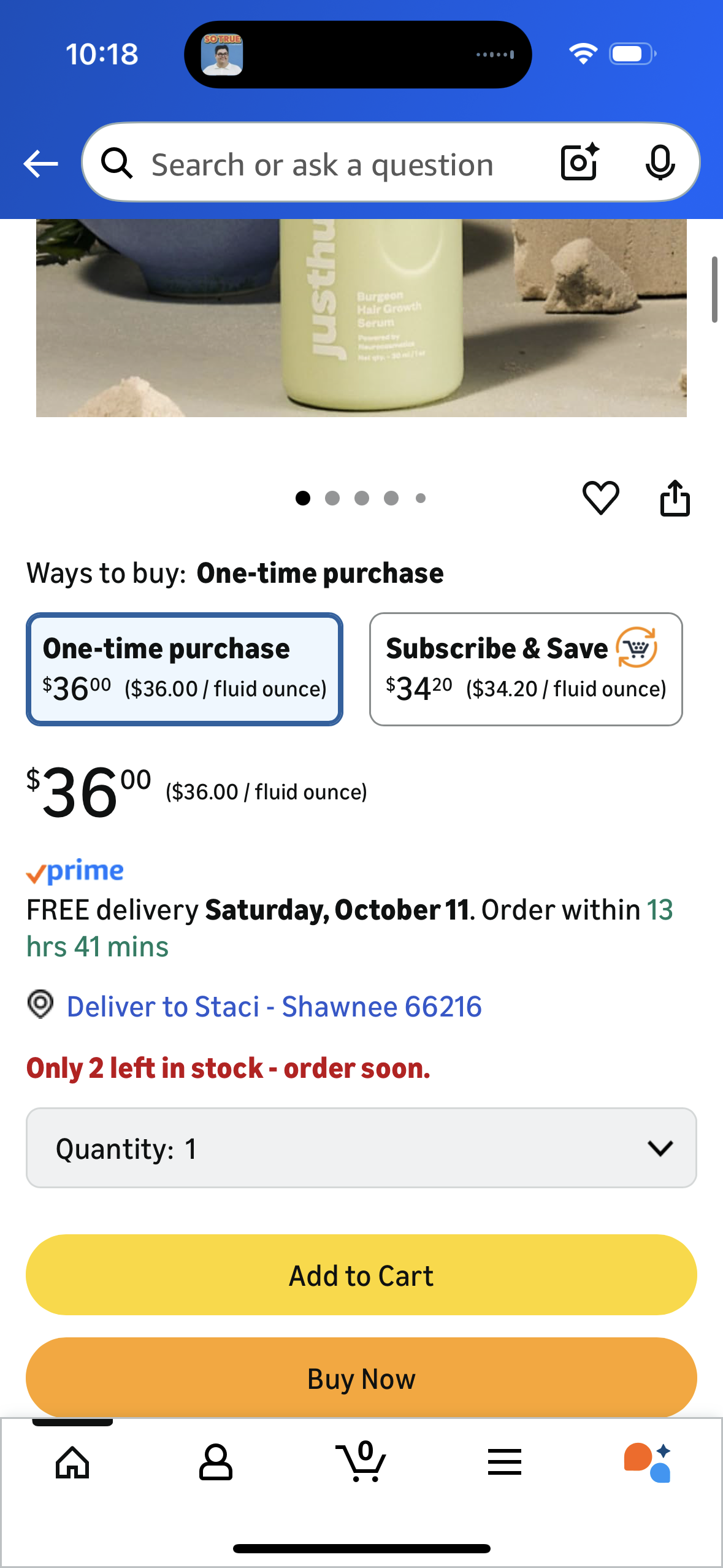The image size is (723, 1568).
Task: Launch the Rufus AI assistant icon
Action: [x=648, y=1462]
